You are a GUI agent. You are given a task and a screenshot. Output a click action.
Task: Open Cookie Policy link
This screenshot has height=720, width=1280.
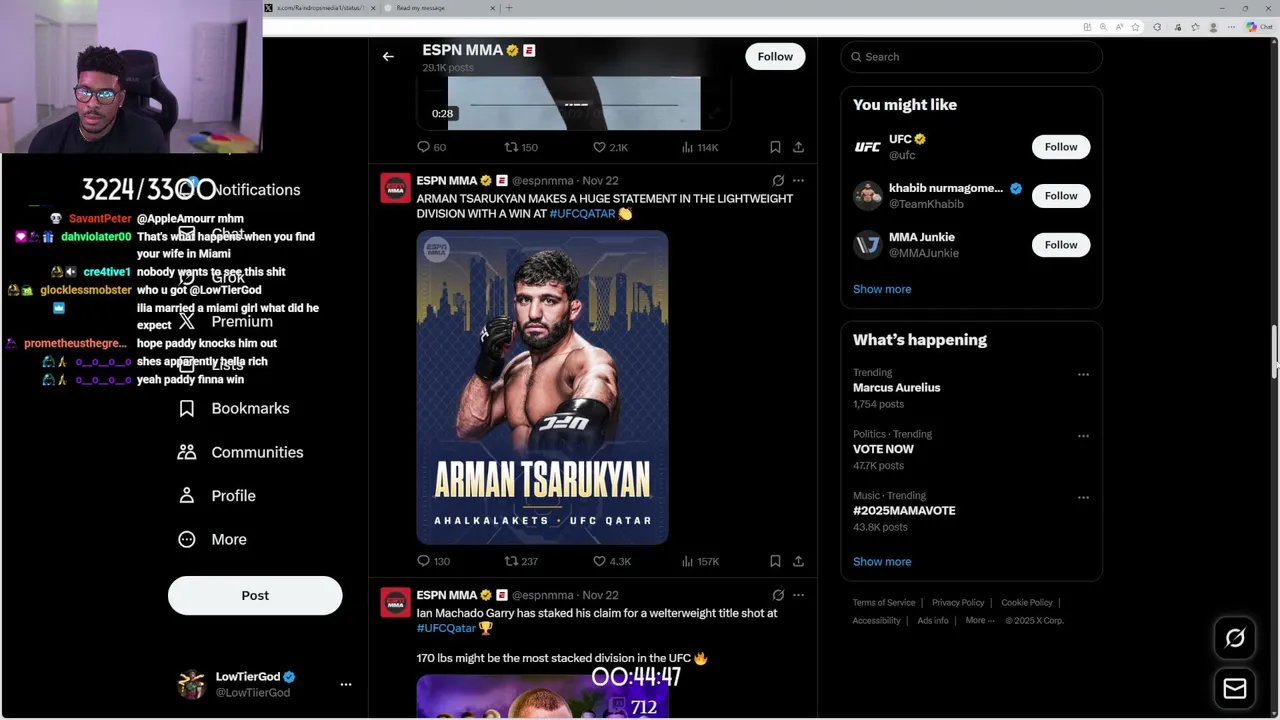pos(1027,603)
